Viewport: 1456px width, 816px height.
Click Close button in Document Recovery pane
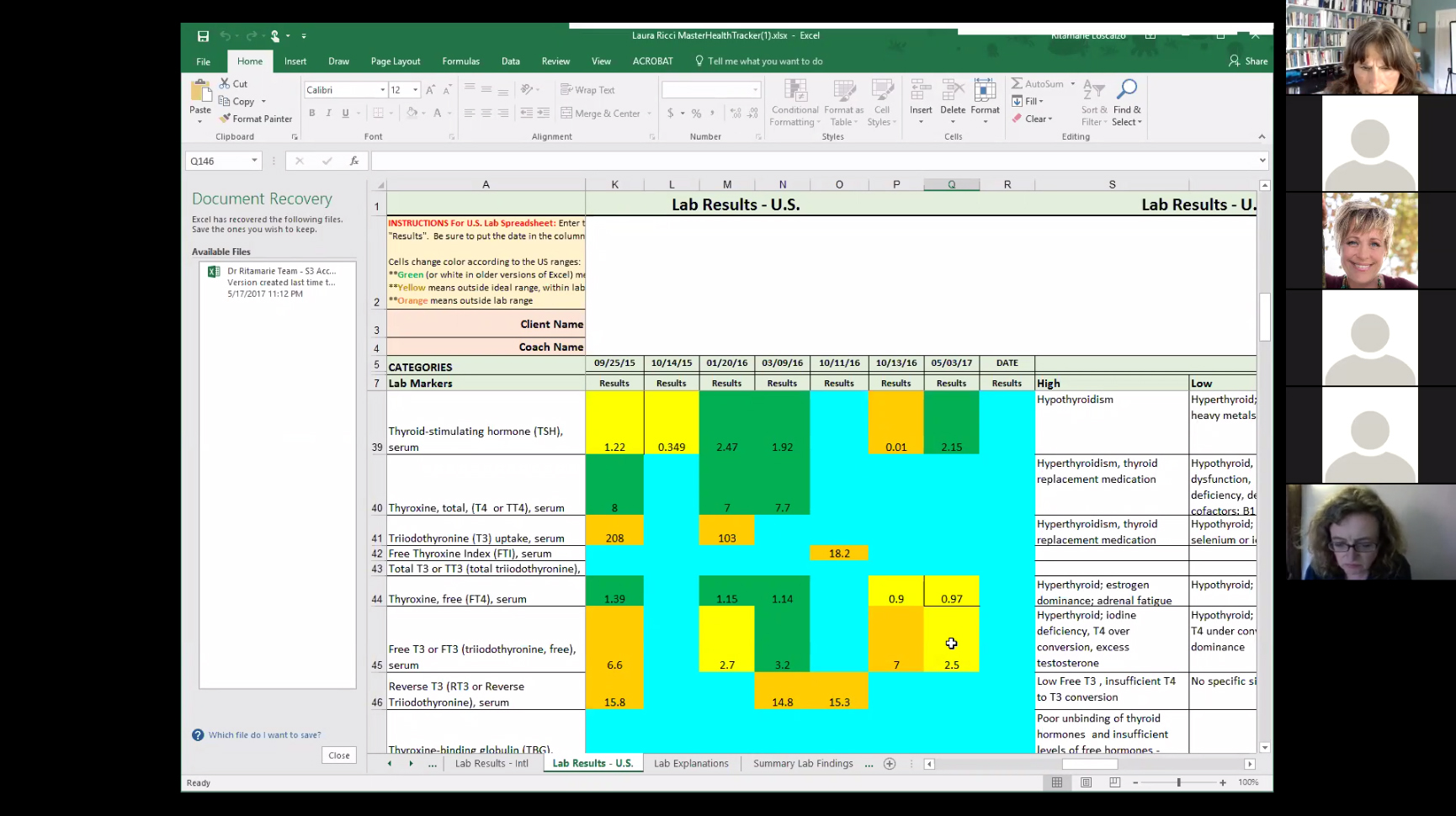pos(339,755)
